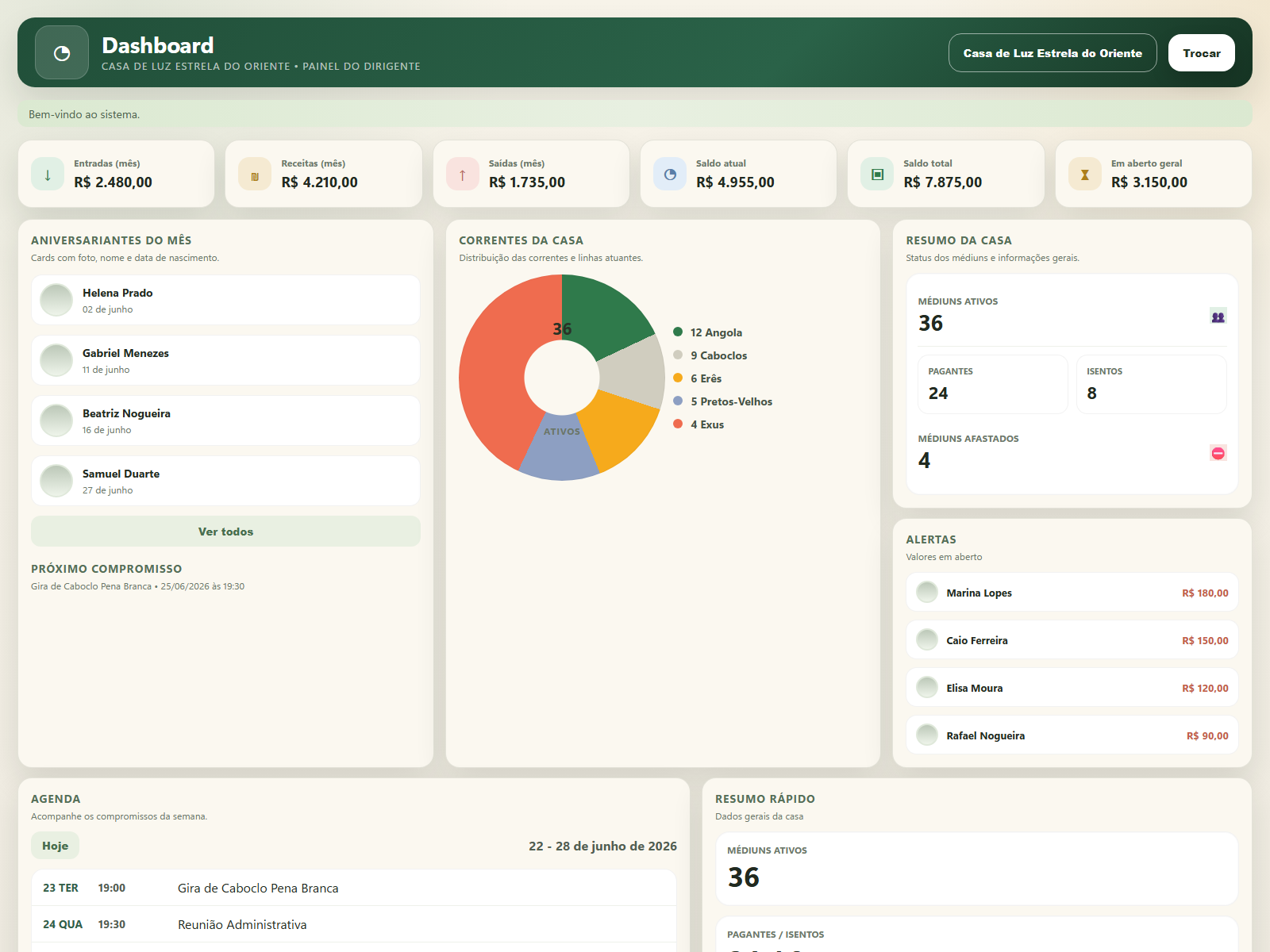The width and height of the screenshot is (1270, 952).
Task: Select the 6 Erês legend dot
Action: (x=678, y=378)
